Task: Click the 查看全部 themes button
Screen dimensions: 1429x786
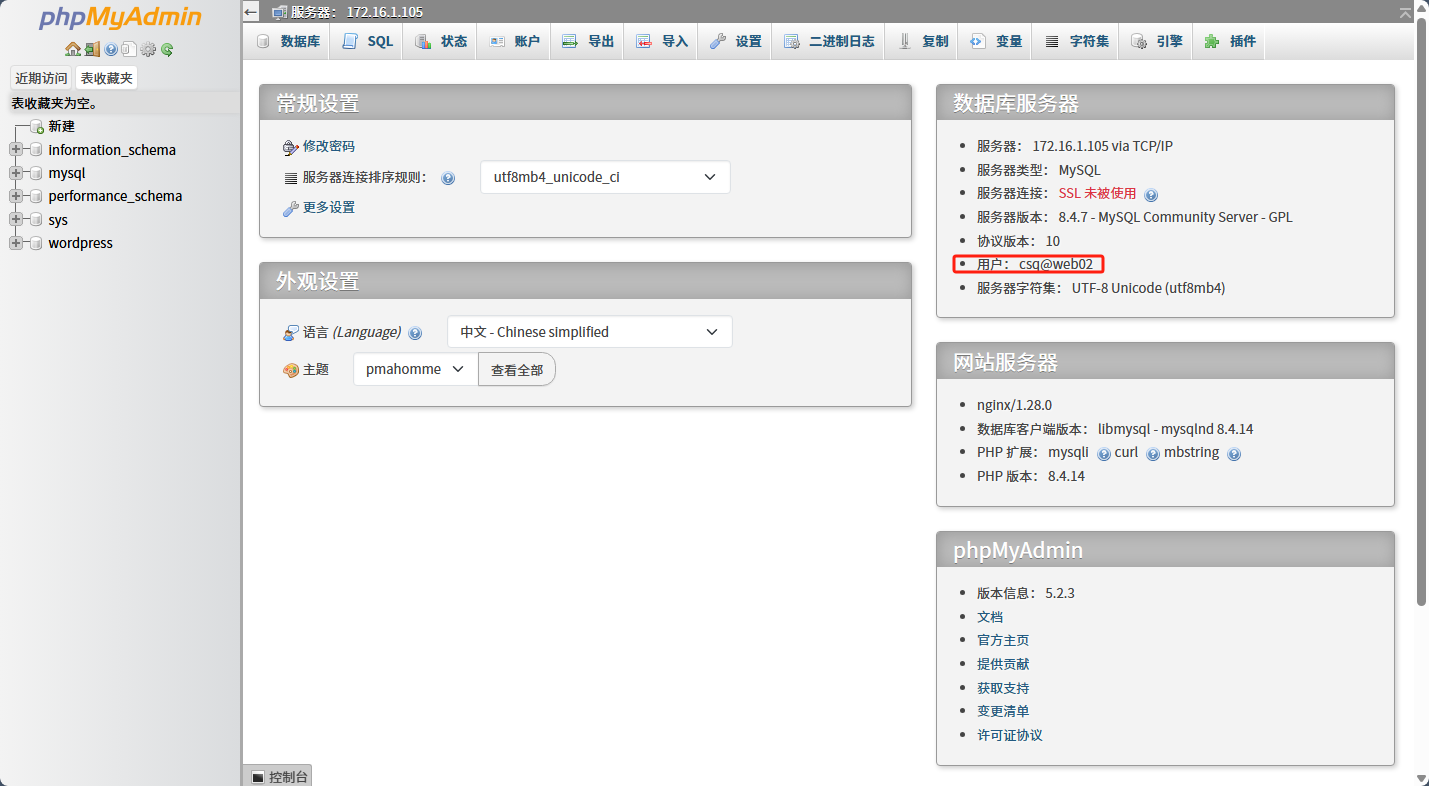Action: coord(517,370)
